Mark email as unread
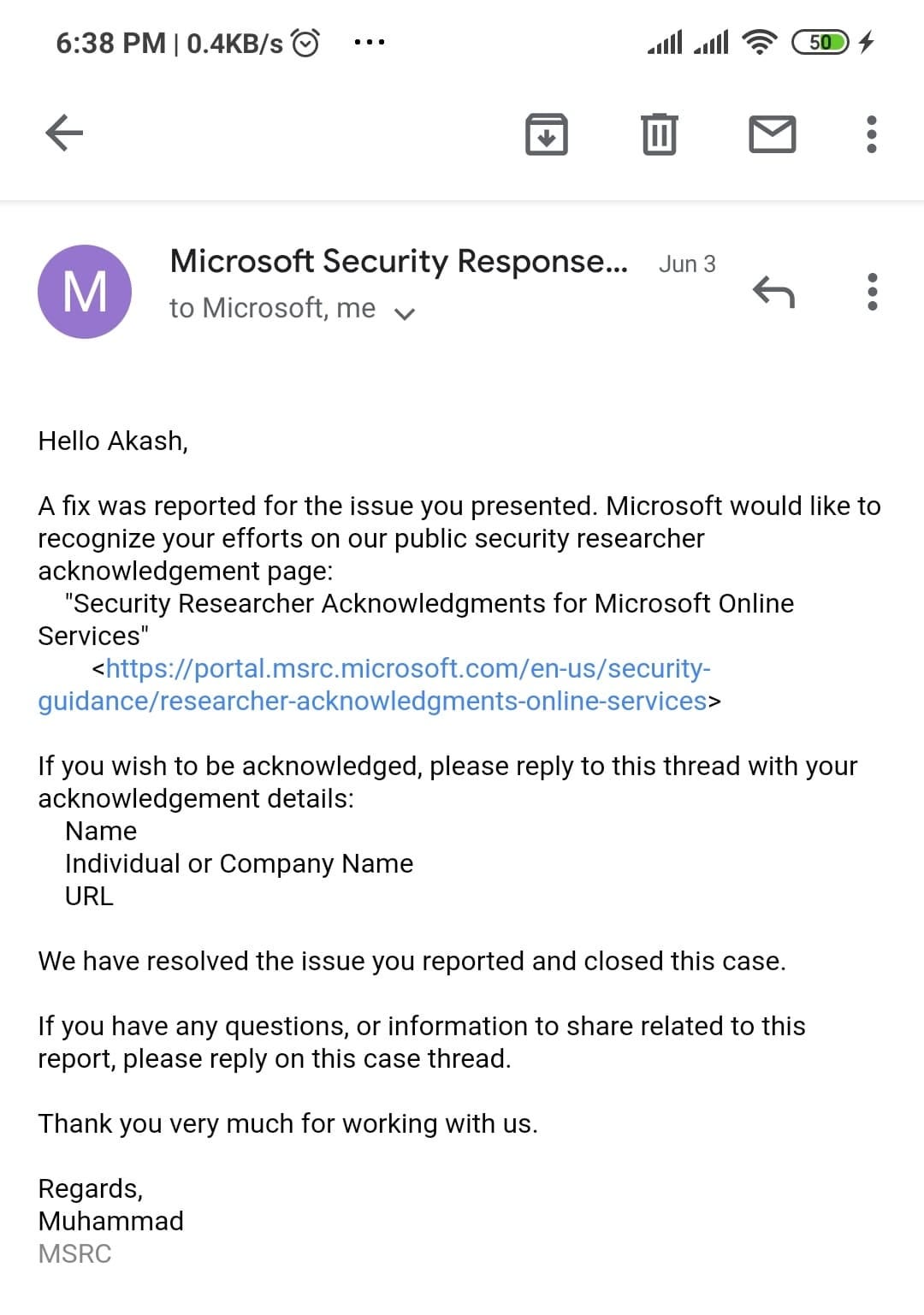Image resolution: width=924 pixels, height=1315 pixels. (x=772, y=134)
